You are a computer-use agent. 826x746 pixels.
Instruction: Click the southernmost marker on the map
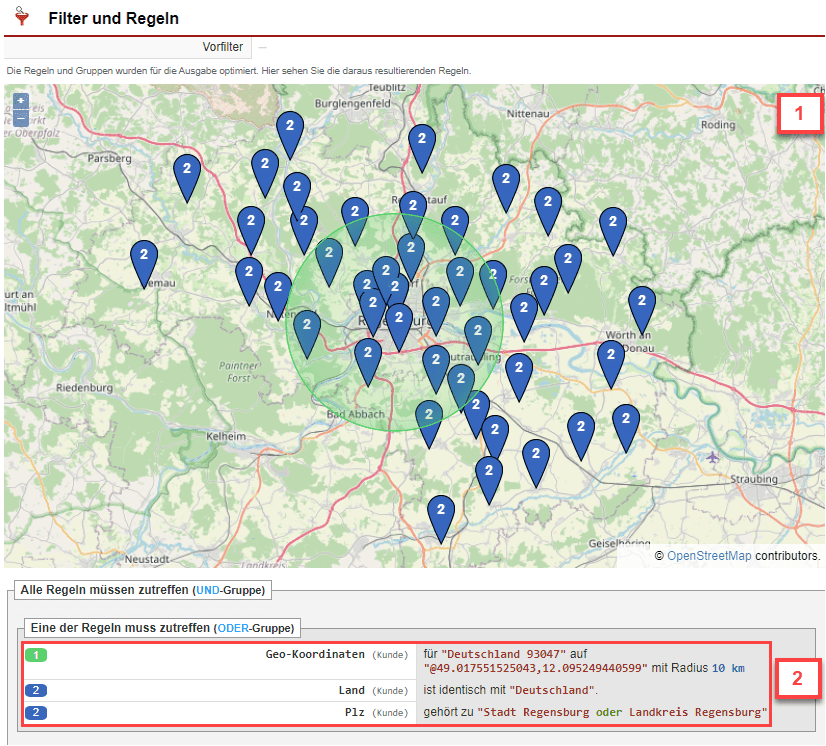(x=441, y=514)
